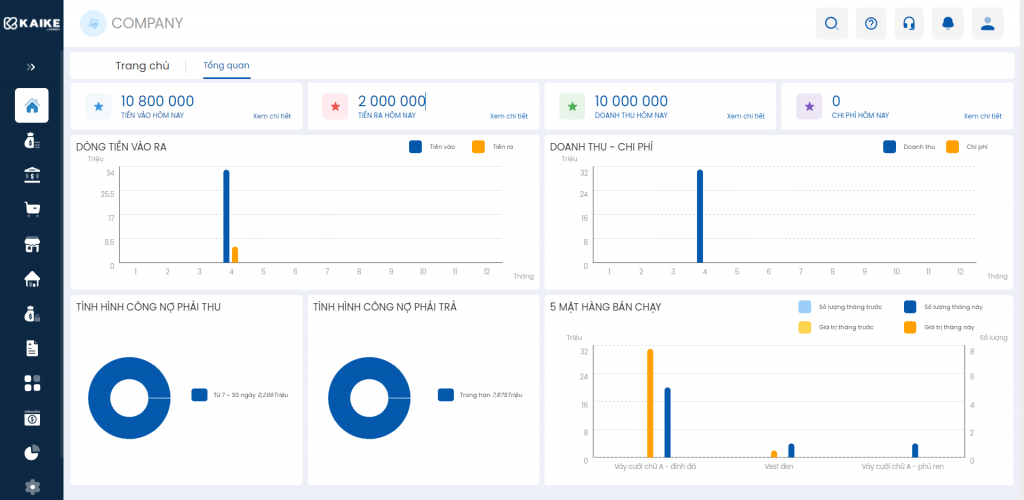The image size is (1024, 500).
Task: Click the COMPANY name text
Action: (x=147, y=23)
